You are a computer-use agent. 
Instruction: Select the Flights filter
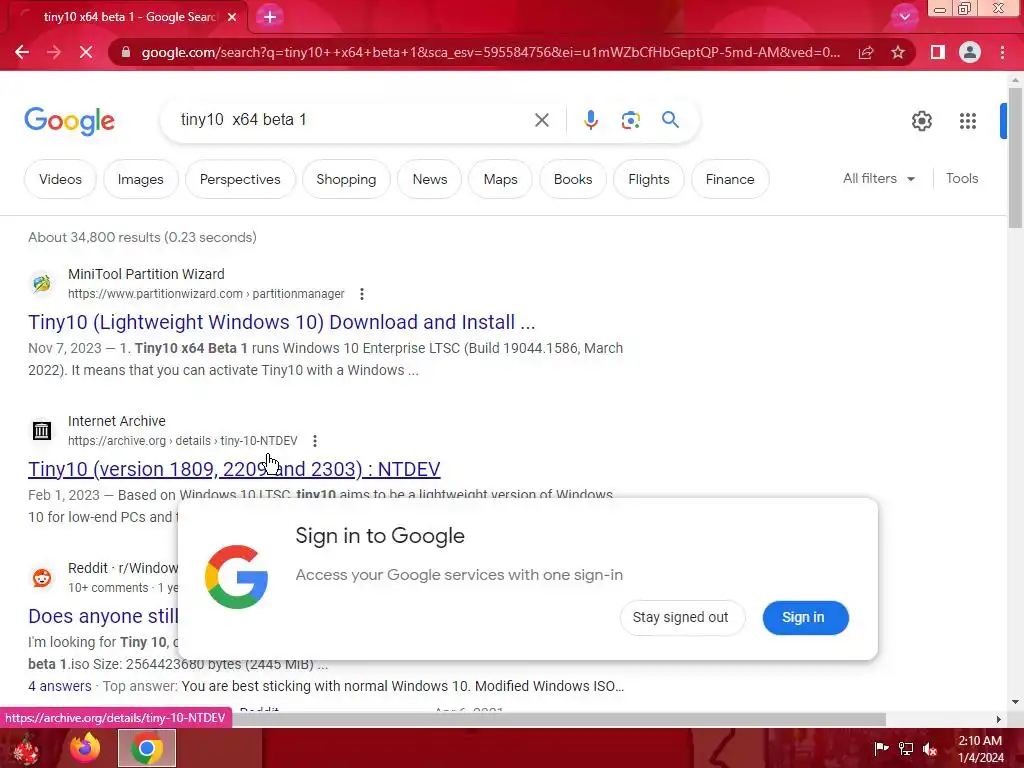point(648,179)
